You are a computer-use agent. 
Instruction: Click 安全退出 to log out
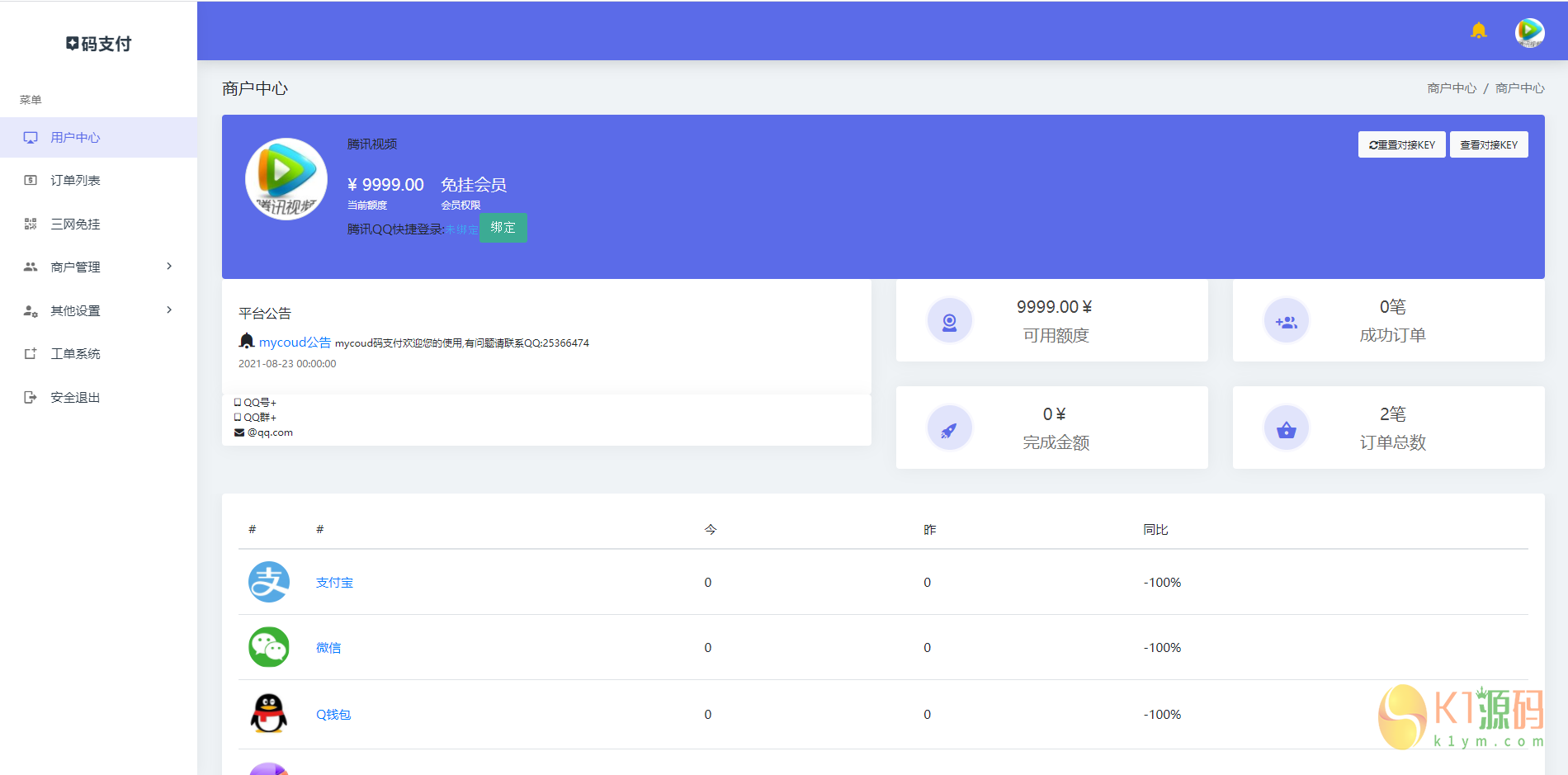[75, 398]
